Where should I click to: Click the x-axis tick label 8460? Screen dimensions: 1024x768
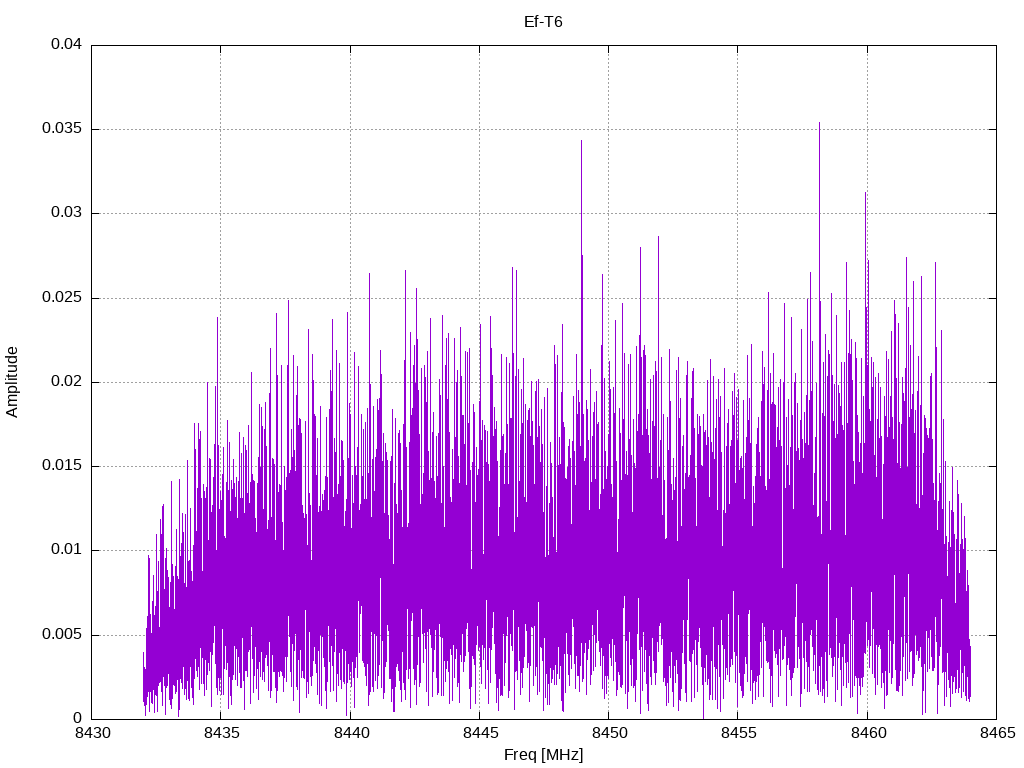[868, 733]
